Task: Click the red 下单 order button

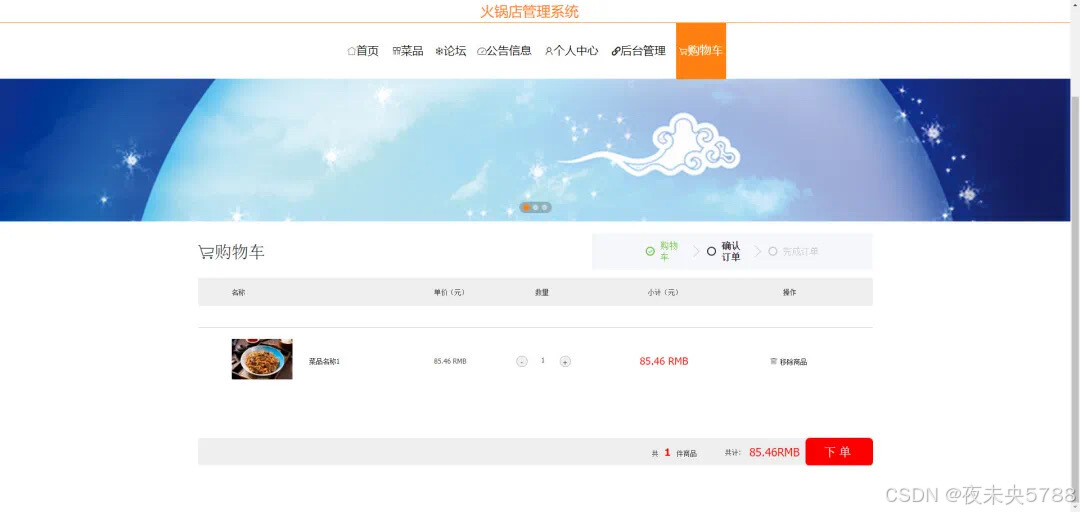Action: click(x=839, y=452)
